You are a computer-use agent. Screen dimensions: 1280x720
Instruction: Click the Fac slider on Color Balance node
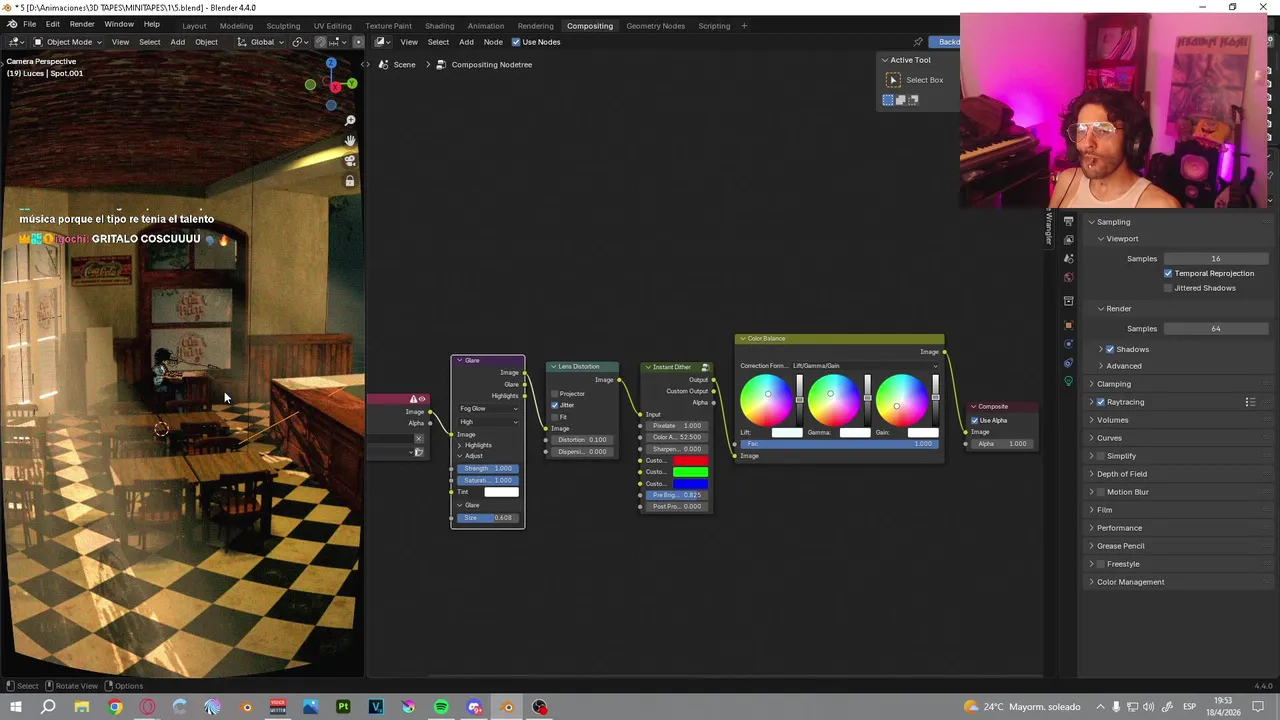point(839,444)
